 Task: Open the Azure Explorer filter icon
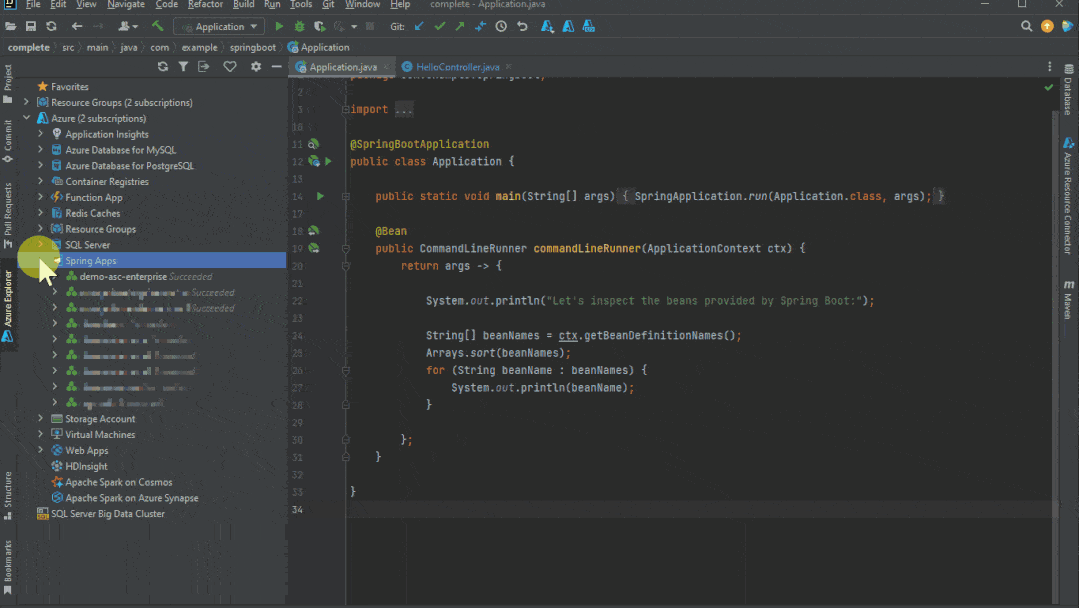point(184,66)
